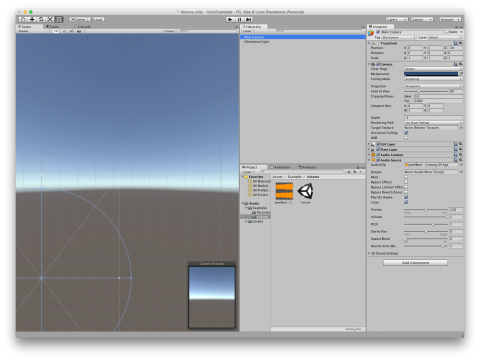Select the Scale tool in toolbar

click(x=50, y=19)
